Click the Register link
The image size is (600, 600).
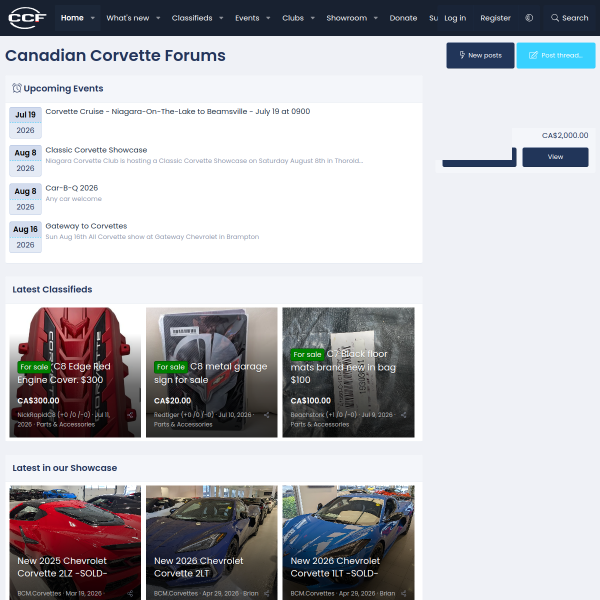[496, 18]
